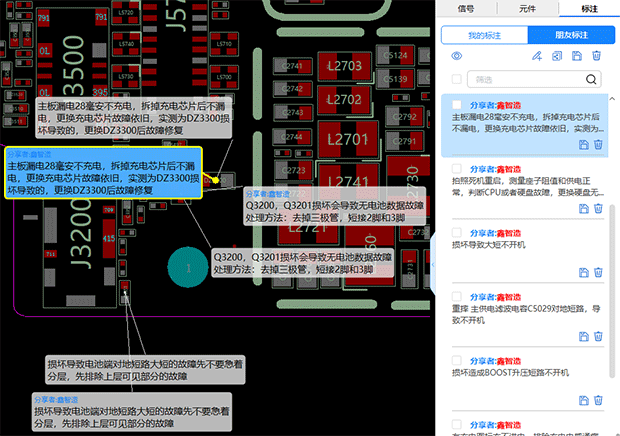
Task: Select component L5740 on the board
Action: (126, 44)
